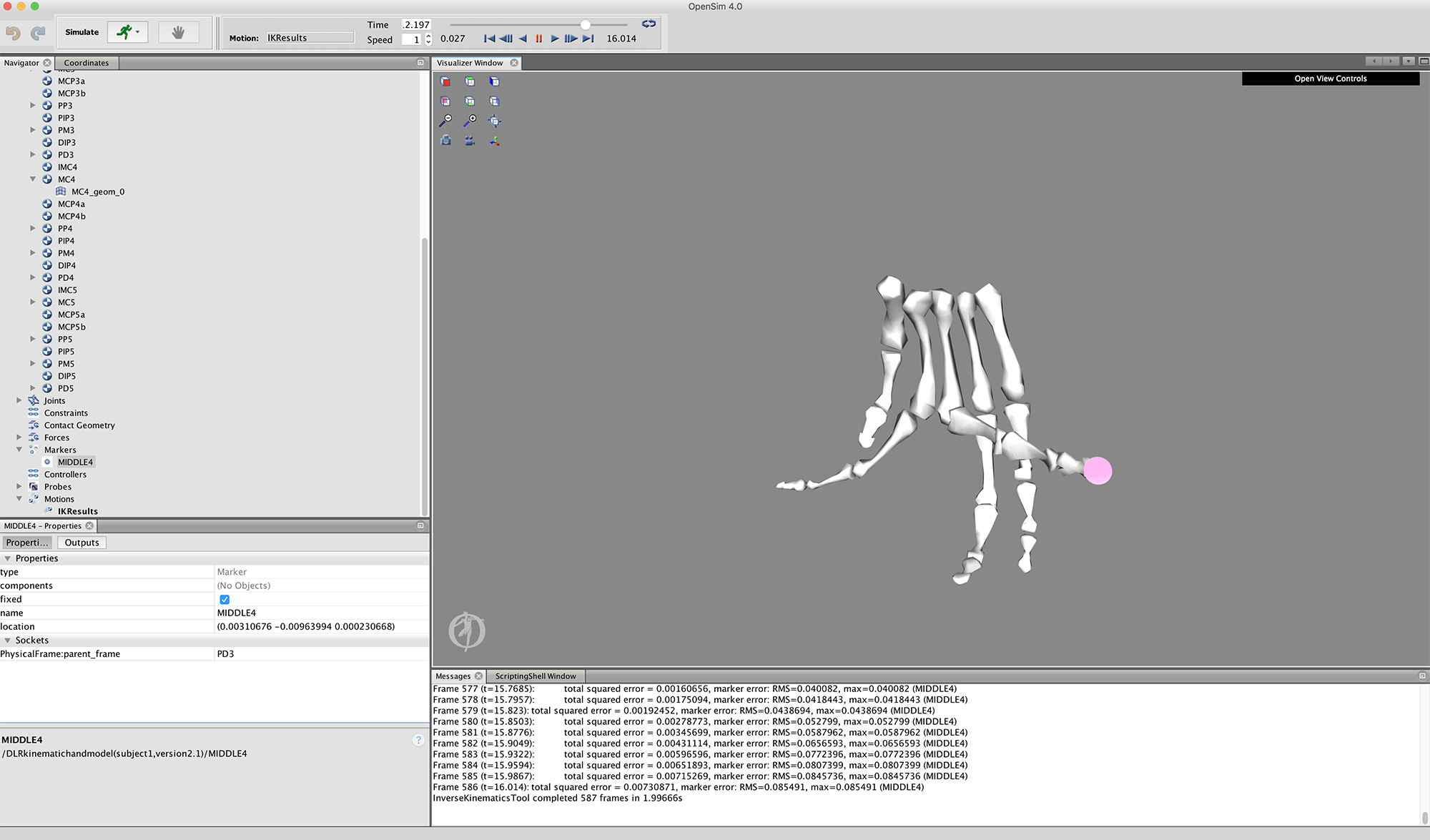Expand the PP3 body node
Viewport: 1430px width, 840px height.
pyautogui.click(x=33, y=106)
